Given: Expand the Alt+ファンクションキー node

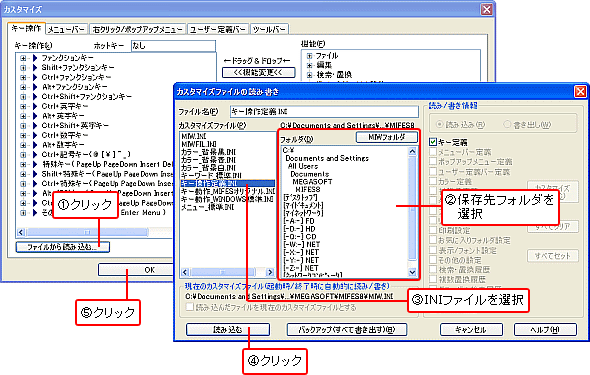Looking at the screenshot, I should (x=23, y=87).
